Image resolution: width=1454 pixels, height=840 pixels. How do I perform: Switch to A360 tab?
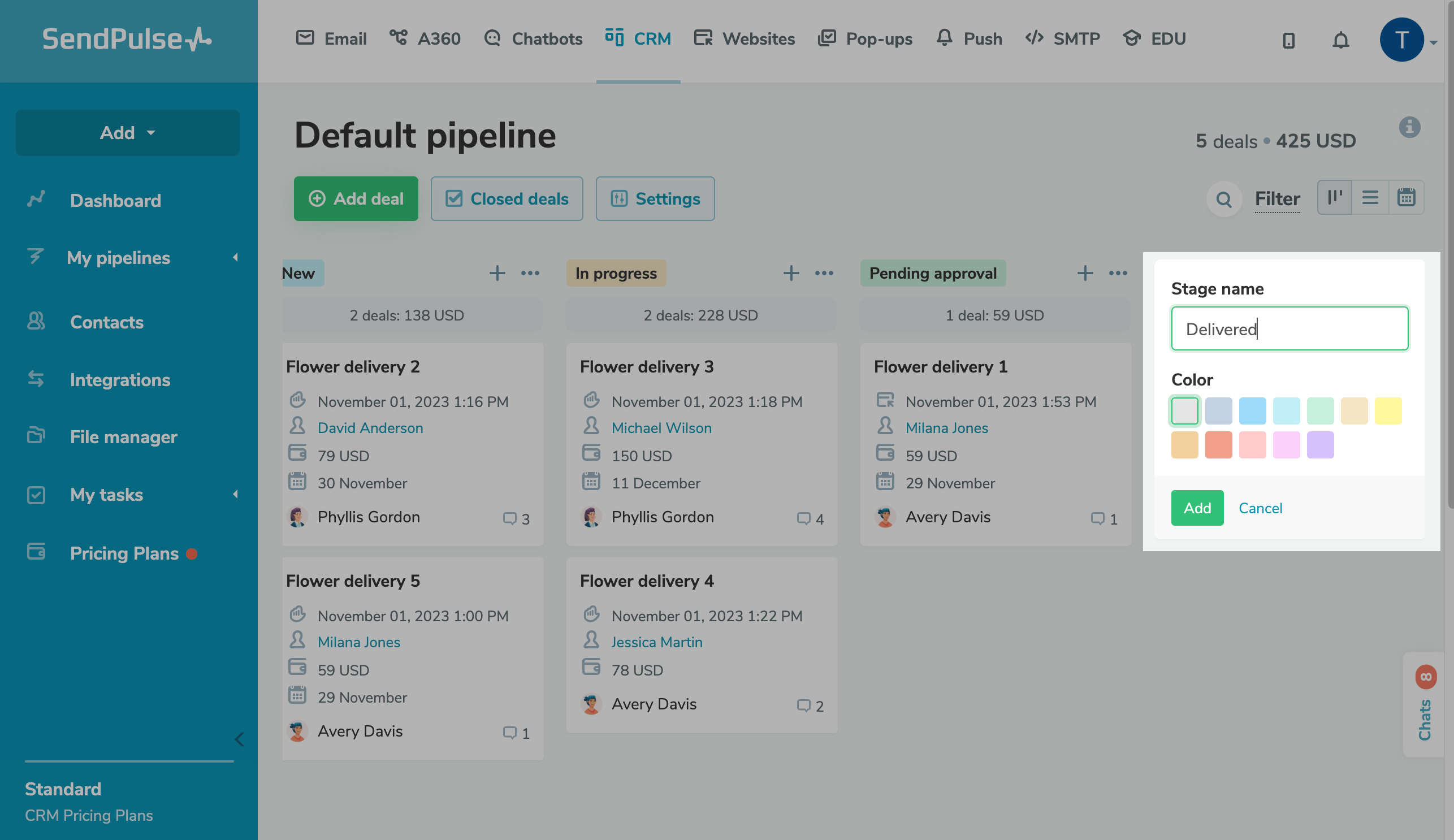pyautogui.click(x=425, y=38)
